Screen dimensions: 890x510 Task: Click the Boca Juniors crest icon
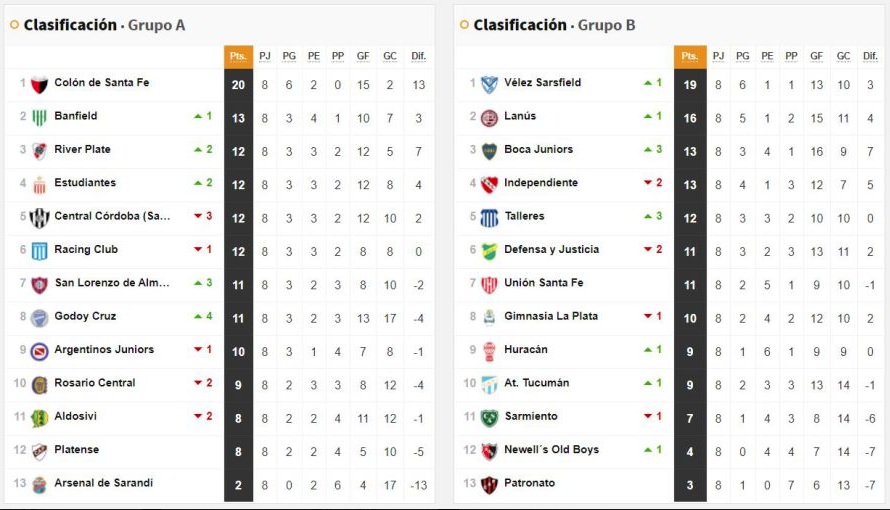tap(490, 151)
